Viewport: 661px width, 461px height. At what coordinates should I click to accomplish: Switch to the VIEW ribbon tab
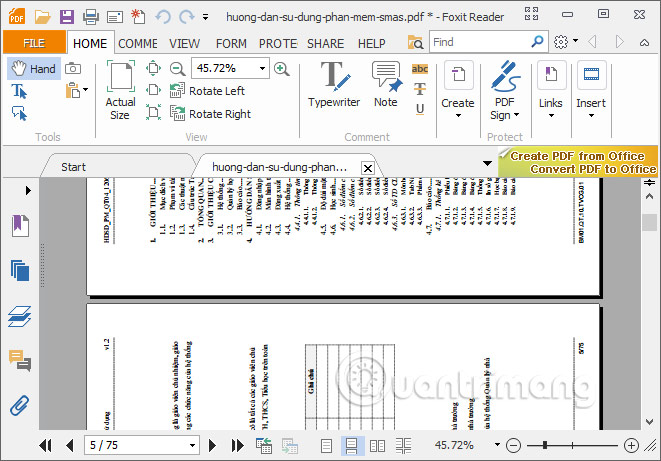click(x=184, y=43)
